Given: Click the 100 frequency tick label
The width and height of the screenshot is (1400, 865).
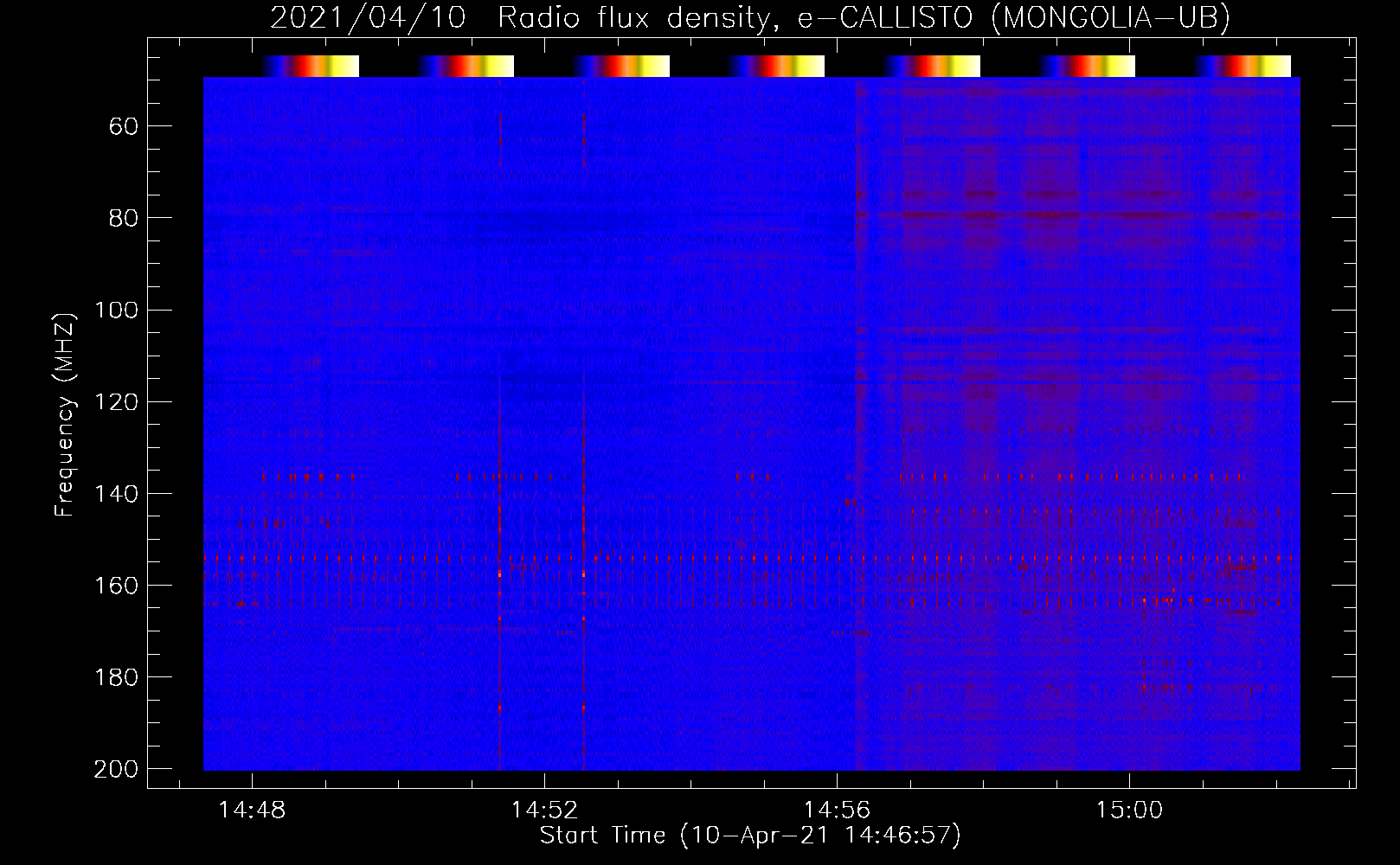Looking at the screenshot, I should pos(117,310).
